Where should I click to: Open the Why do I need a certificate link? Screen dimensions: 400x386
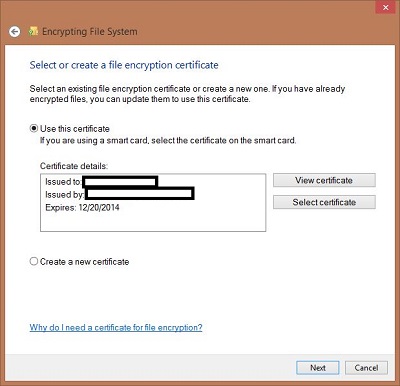coord(116,327)
